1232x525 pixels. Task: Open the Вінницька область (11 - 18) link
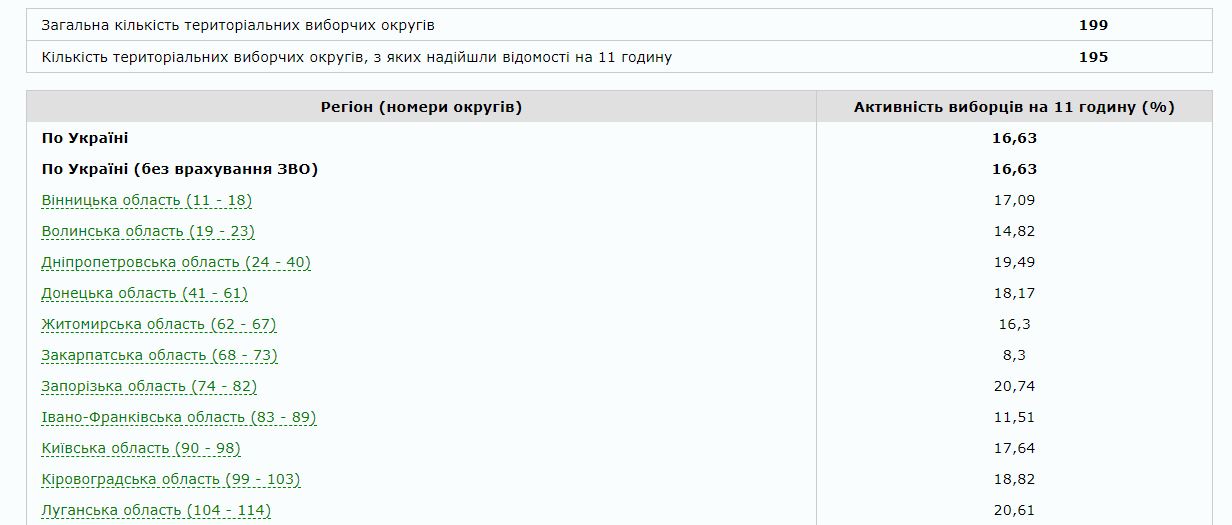click(147, 200)
